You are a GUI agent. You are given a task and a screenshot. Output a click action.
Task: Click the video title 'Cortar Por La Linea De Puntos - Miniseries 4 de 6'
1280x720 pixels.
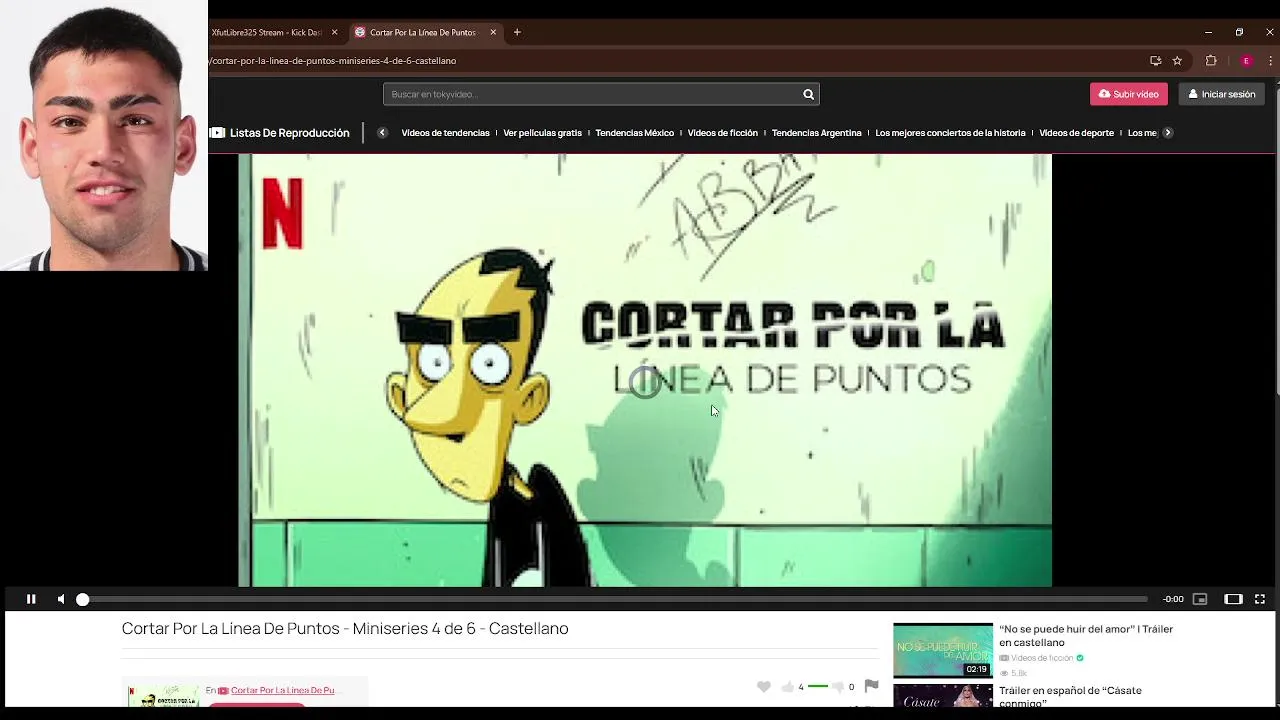tap(345, 628)
